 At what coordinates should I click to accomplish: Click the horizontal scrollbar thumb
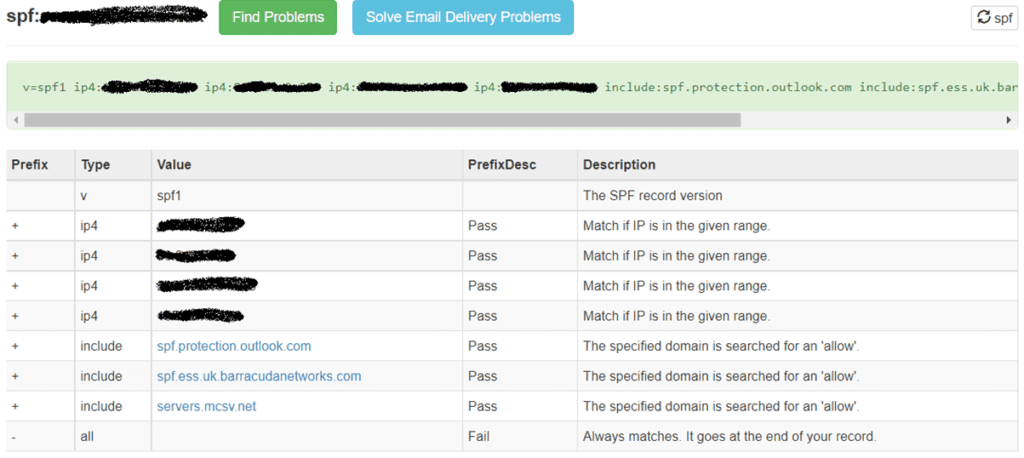coord(382,120)
